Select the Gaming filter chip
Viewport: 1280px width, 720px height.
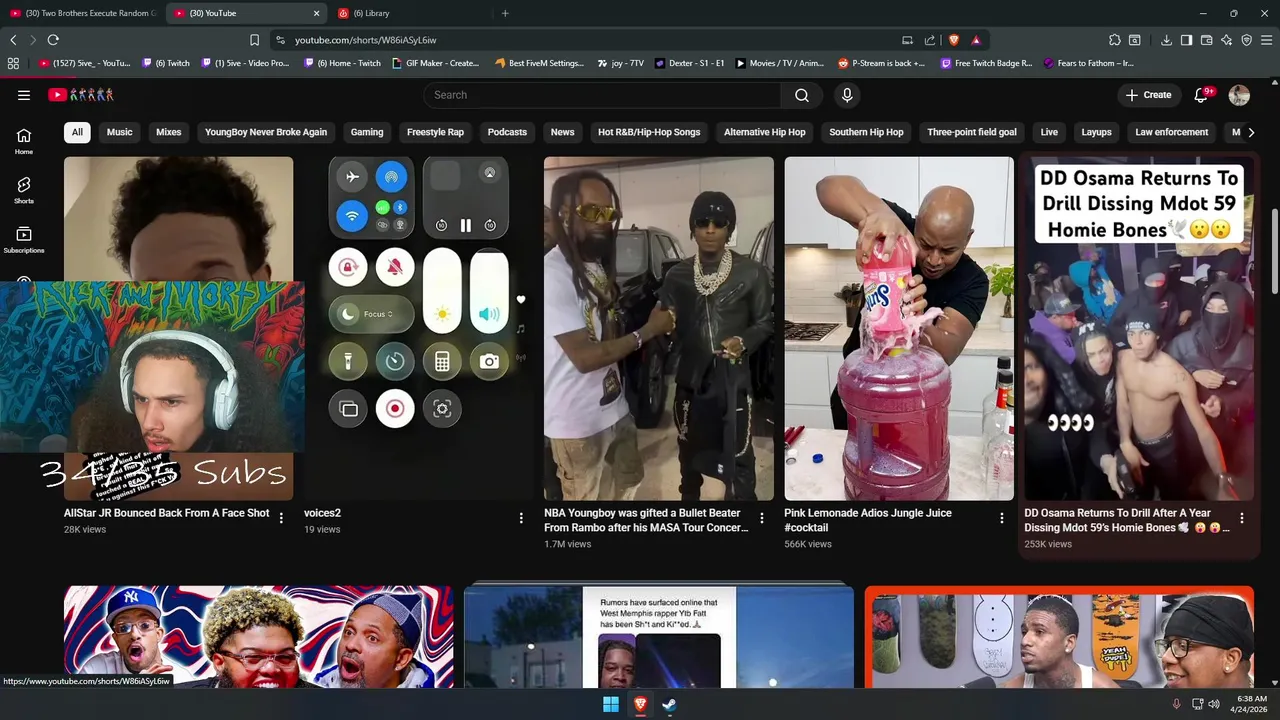tap(367, 132)
